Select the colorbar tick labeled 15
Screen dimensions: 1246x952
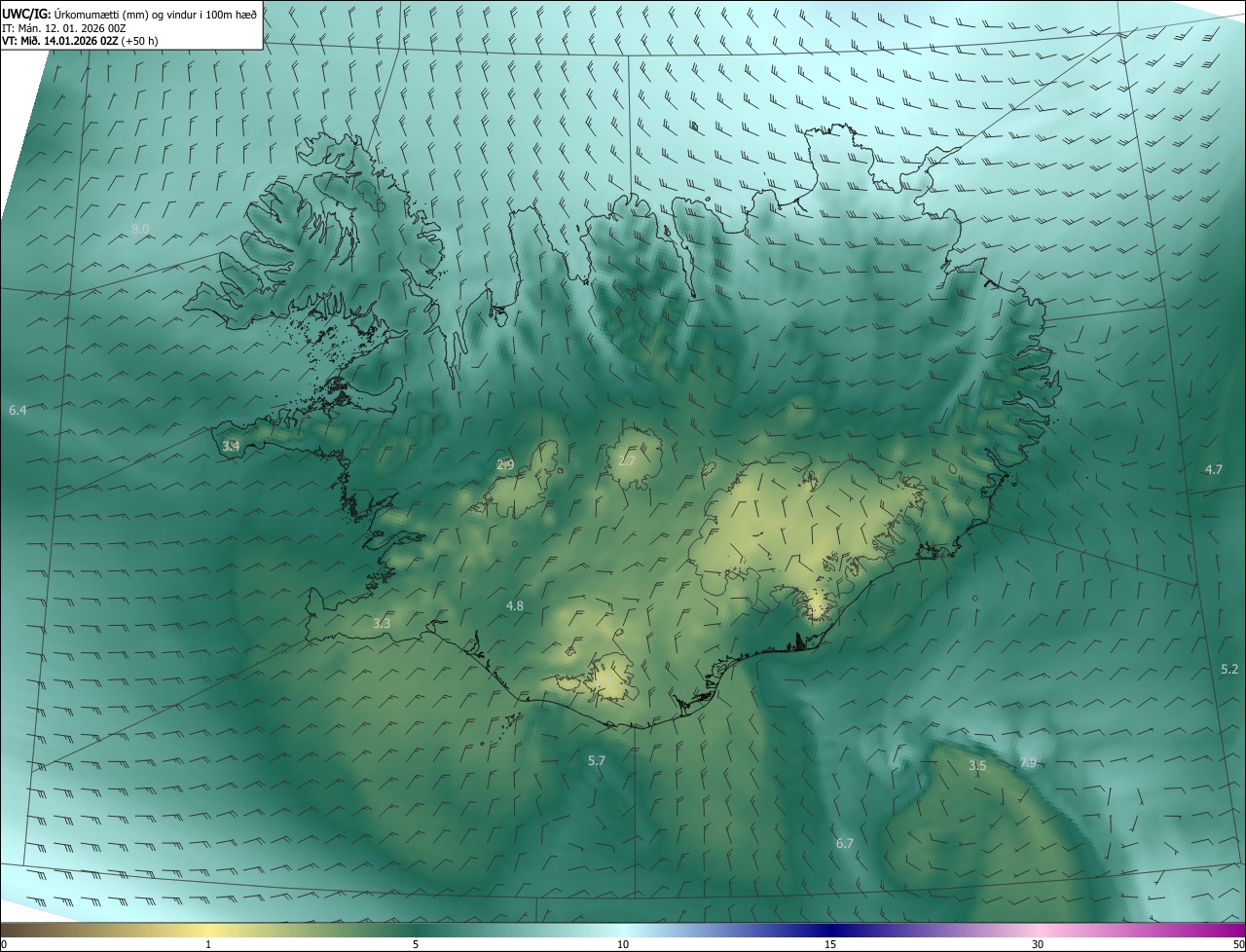[830, 944]
